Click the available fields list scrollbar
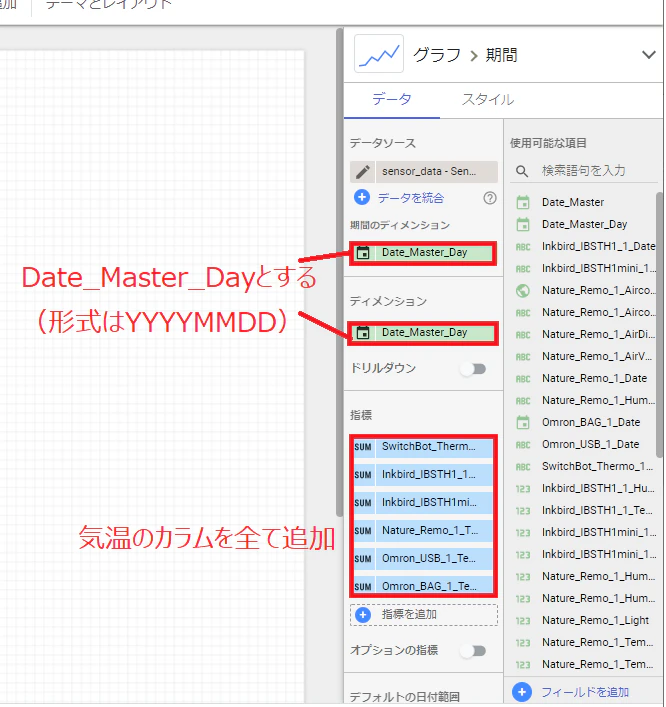 660,325
